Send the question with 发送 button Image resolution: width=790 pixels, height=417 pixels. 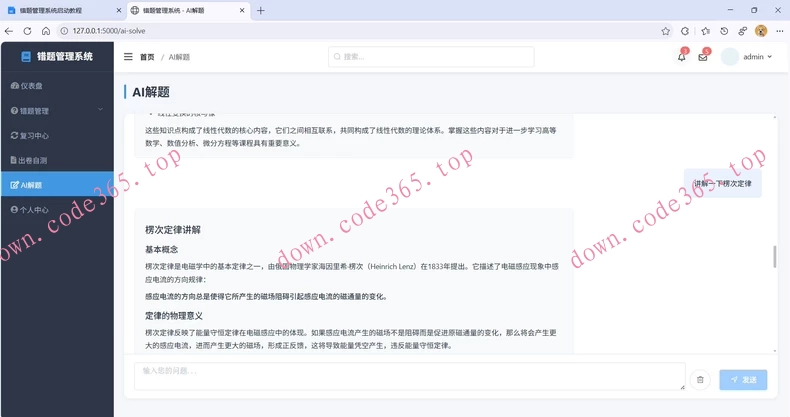[743, 380]
